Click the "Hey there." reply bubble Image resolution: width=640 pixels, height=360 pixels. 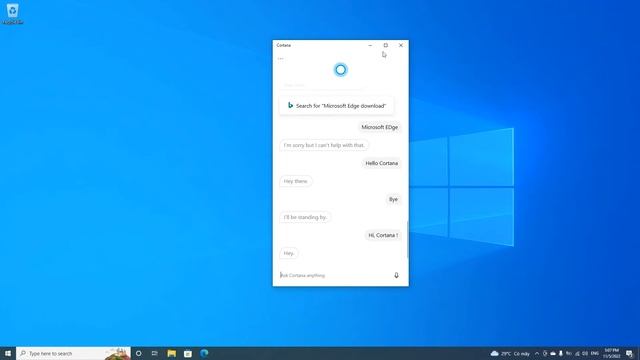click(x=296, y=181)
